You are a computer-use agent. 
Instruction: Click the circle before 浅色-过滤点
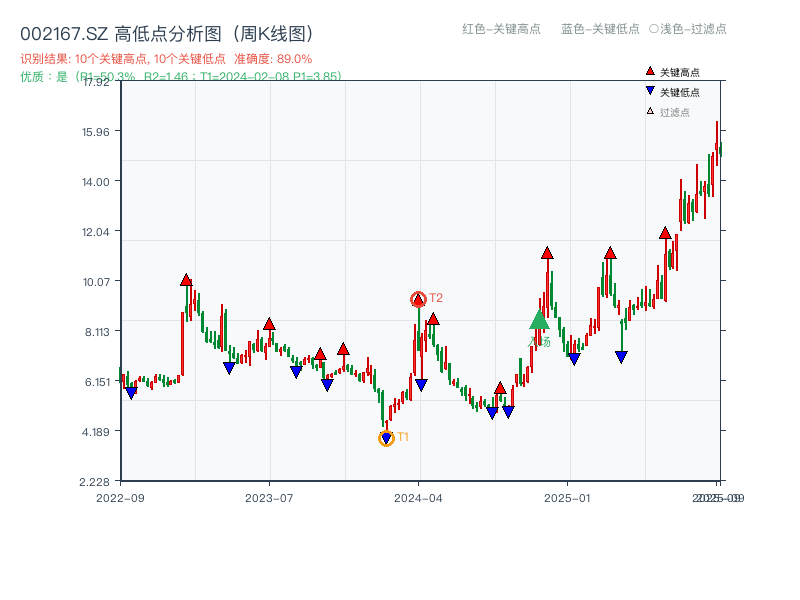point(654,29)
